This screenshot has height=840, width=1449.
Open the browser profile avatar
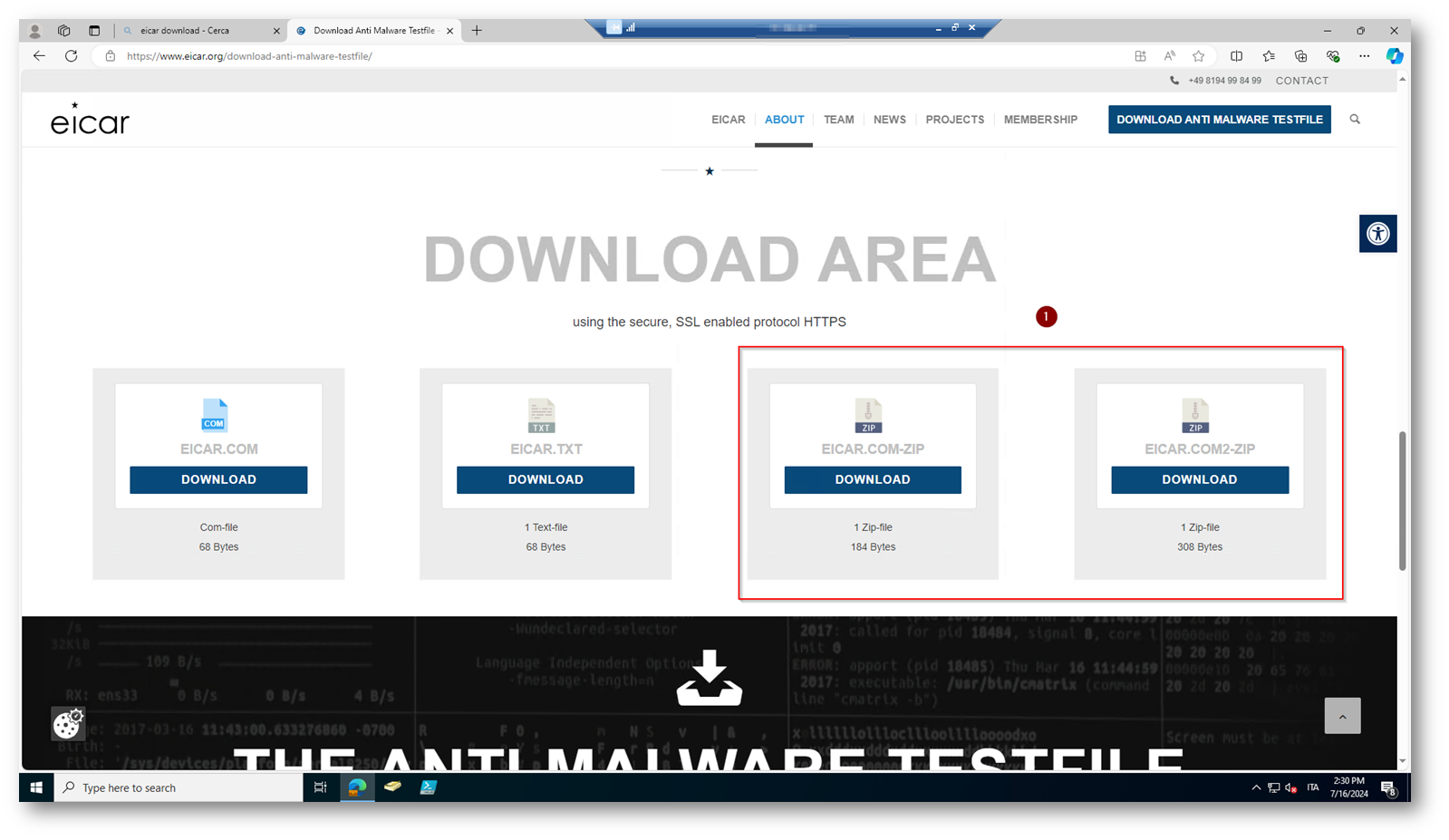[x=35, y=31]
